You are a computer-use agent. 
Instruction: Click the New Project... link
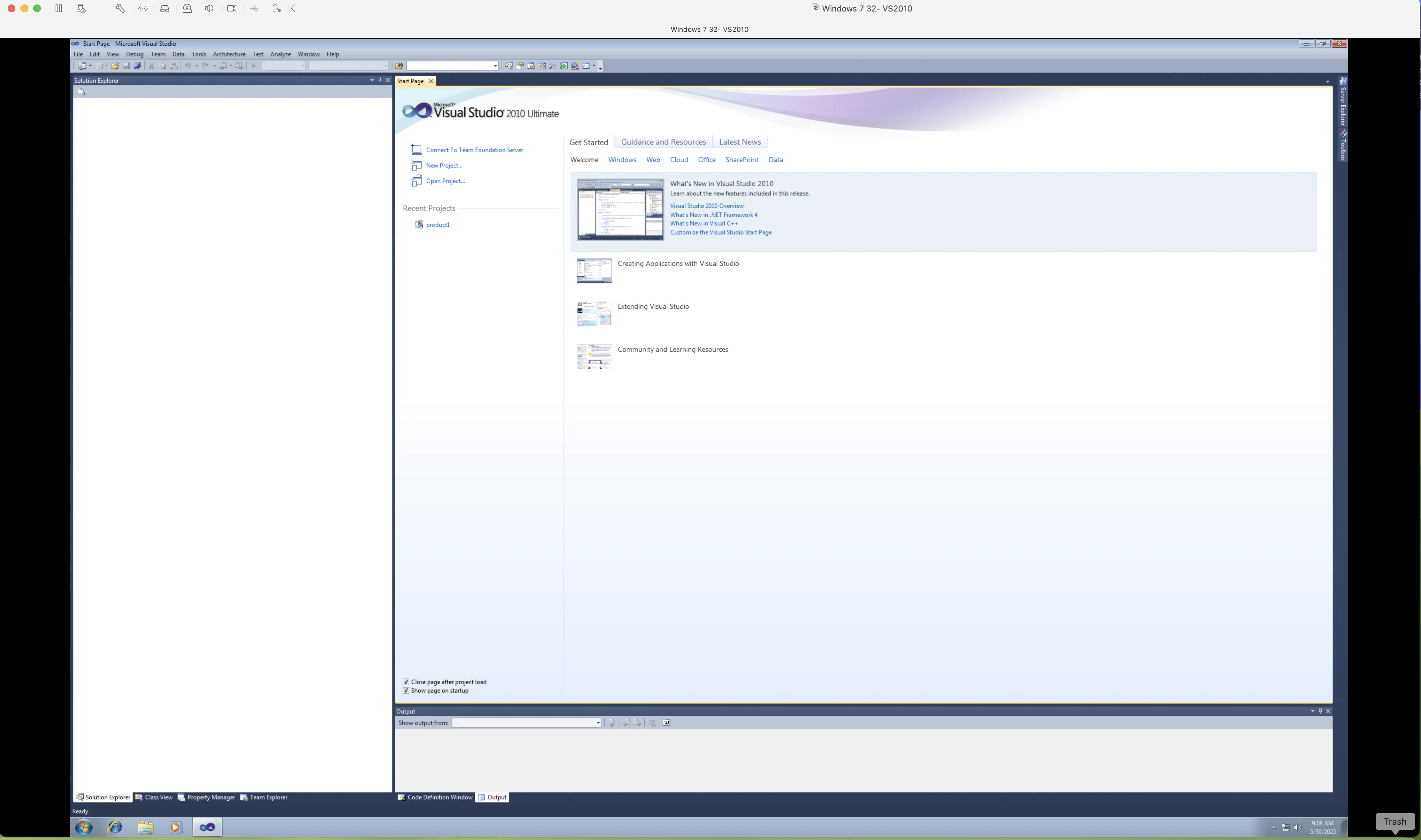coord(444,165)
